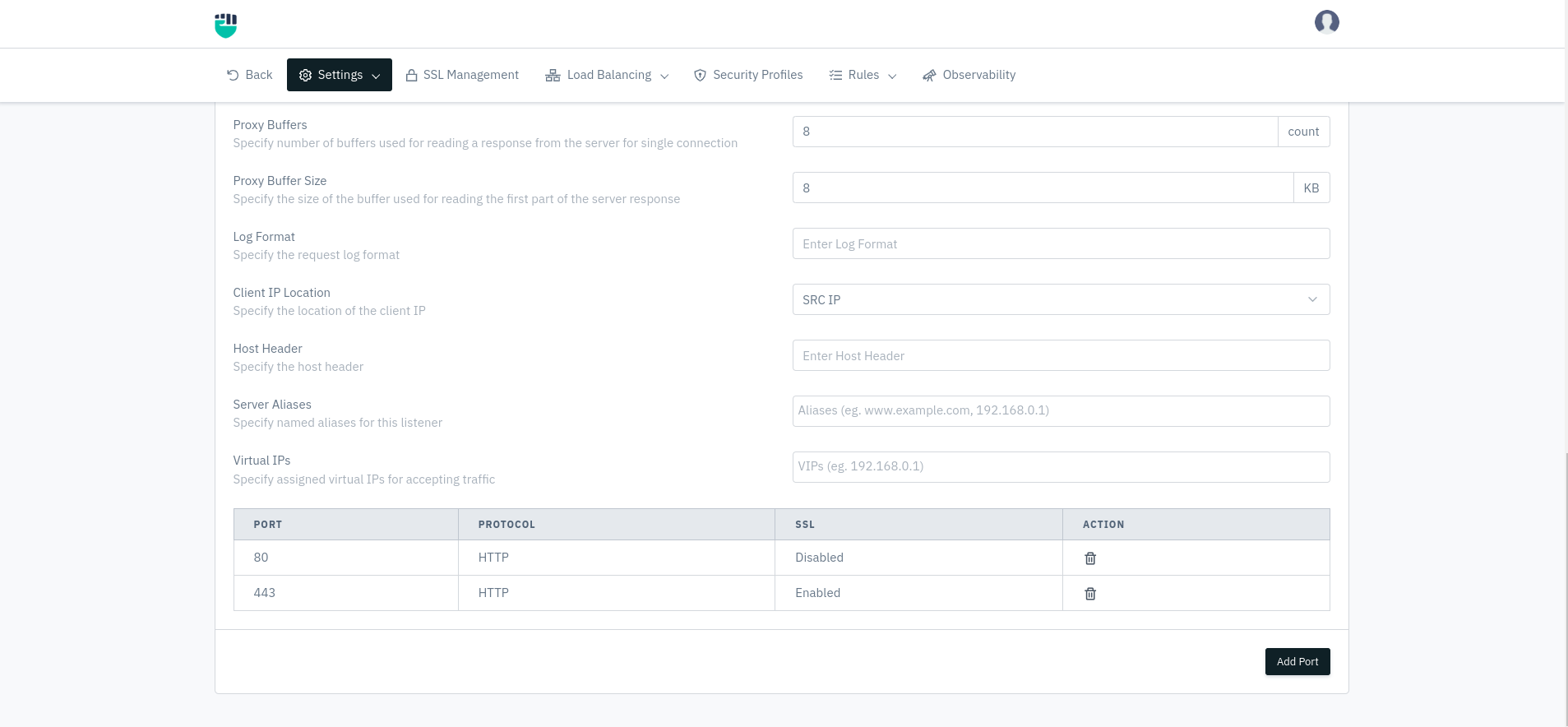Expand the Load Balancing menu
The image size is (1568, 727).
click(607, 75)
